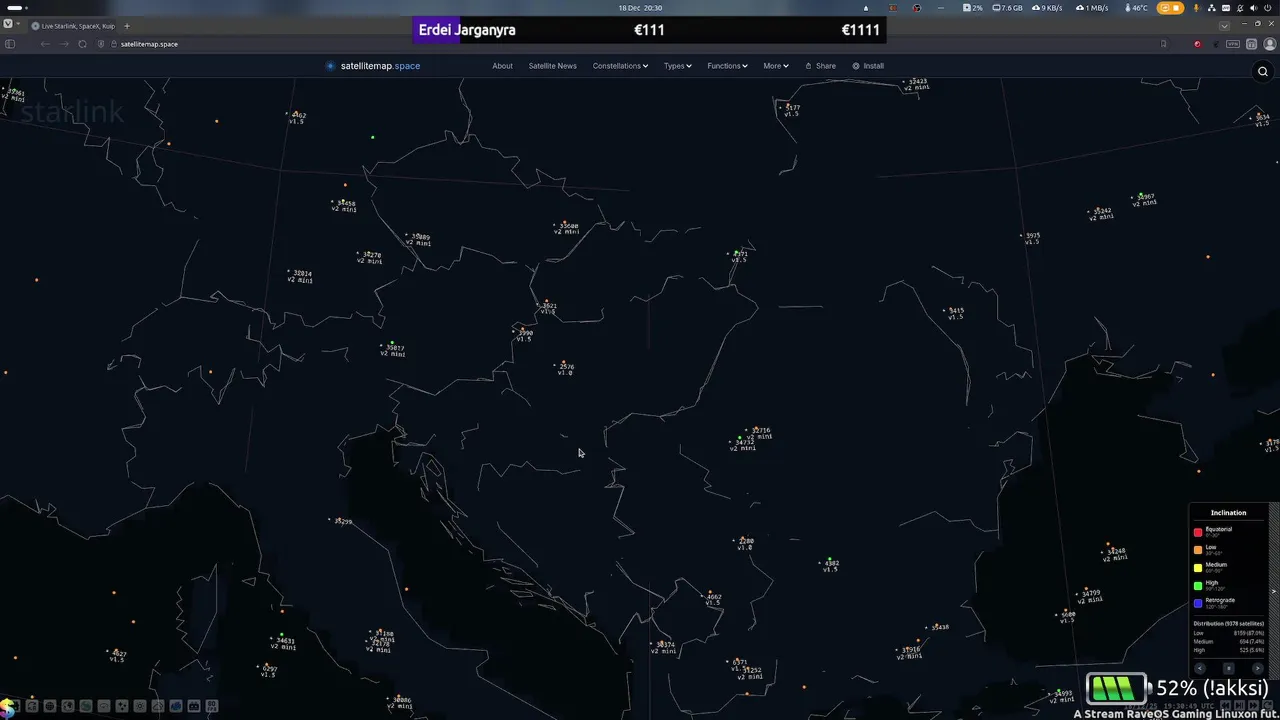Open the search magnifier icon

pos(1263,71)
